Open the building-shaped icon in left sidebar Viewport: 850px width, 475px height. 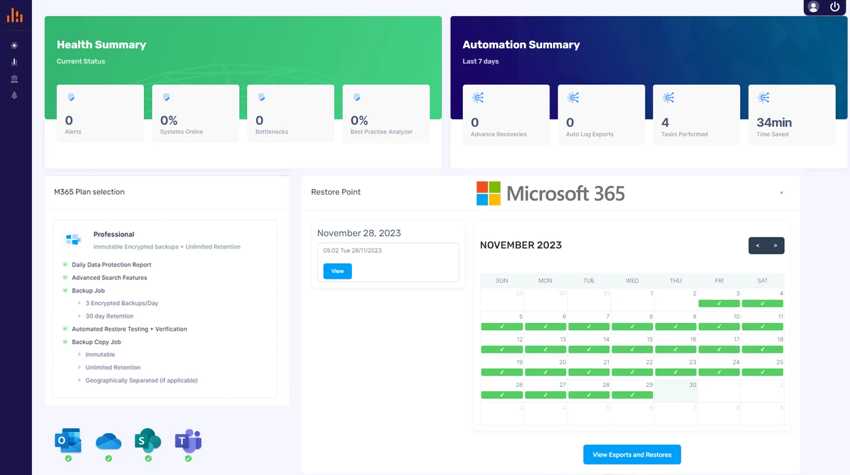click(x=14, y=79)
